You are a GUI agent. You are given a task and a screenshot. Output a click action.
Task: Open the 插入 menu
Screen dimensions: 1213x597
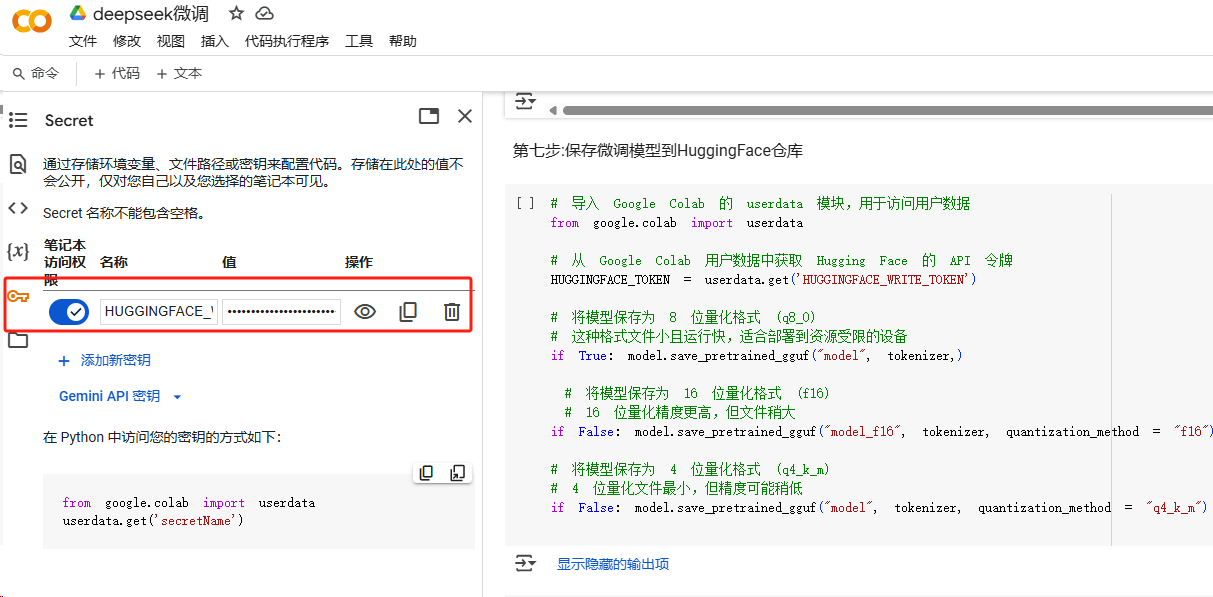tap(215, 41)
